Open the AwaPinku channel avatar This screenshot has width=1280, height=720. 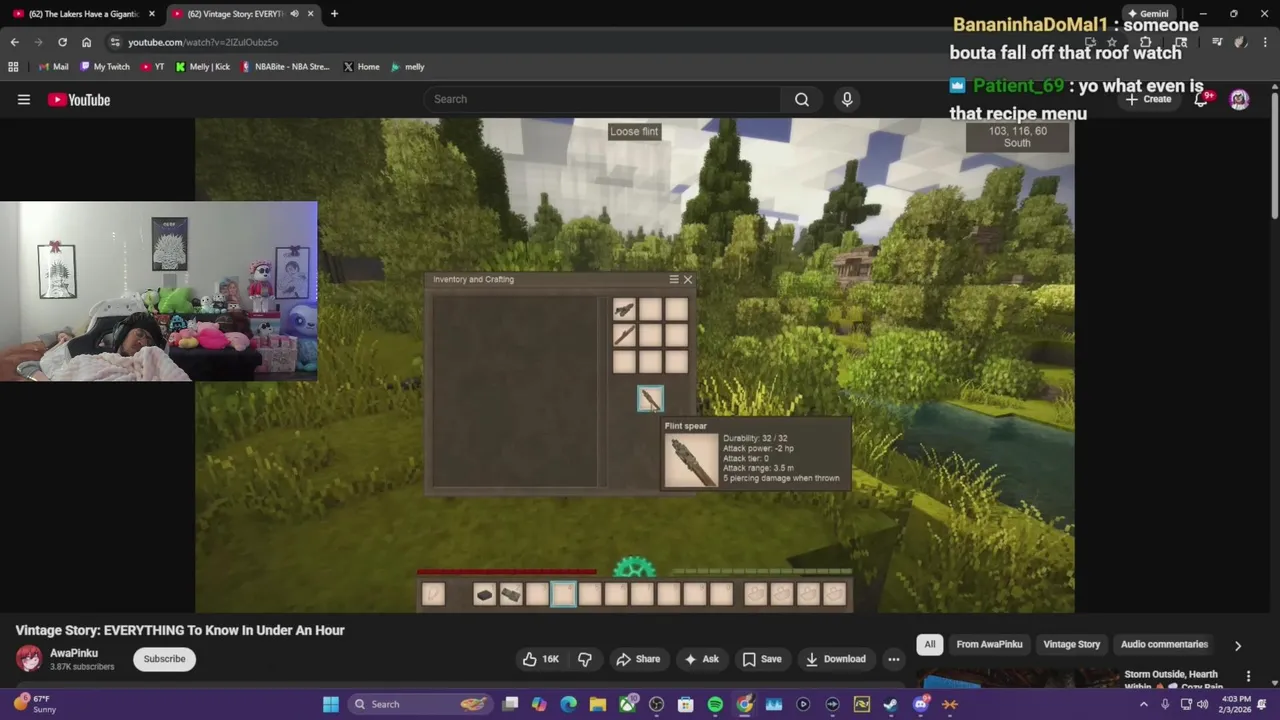tap(29, 658)
